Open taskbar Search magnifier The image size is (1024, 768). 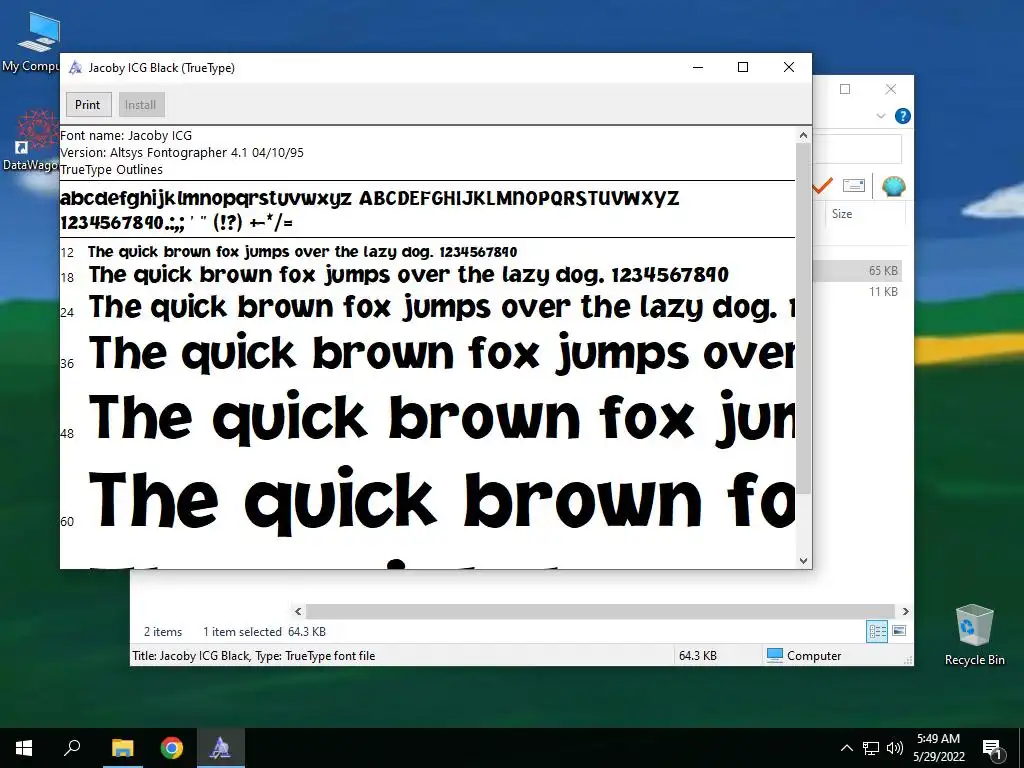[72, 748]
